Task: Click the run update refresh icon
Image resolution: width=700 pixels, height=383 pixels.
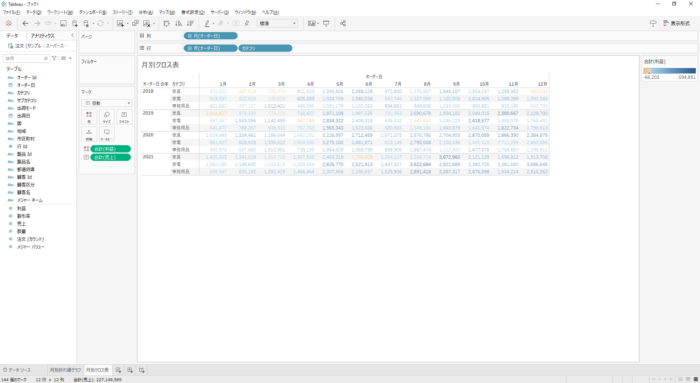Action: pyautogui.click(x=100, y=23)
